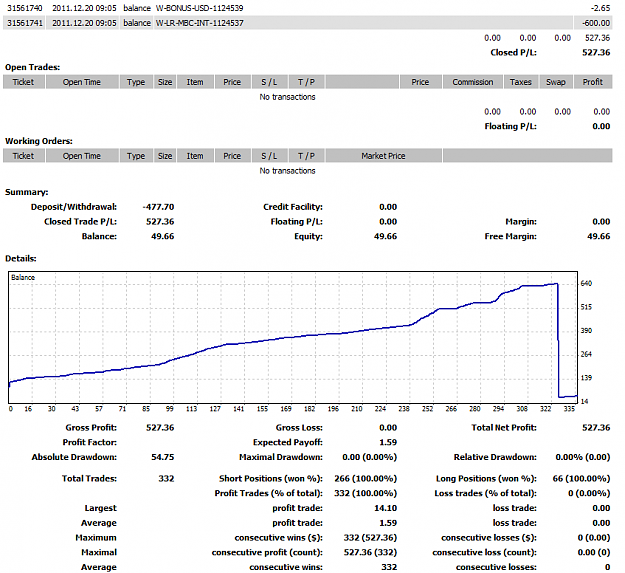Click the Ticket header in Open Trades
Viewport: 625px width, 573px height.
click(x=24, y=82)
